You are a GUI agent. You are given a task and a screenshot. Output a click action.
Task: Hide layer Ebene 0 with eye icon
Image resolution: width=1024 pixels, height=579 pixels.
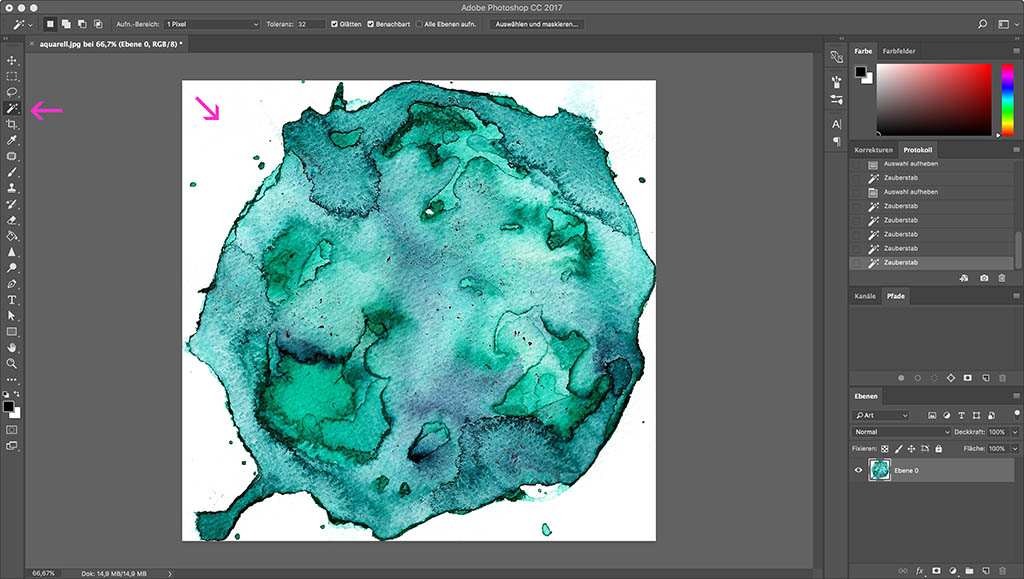pos(858,470)
